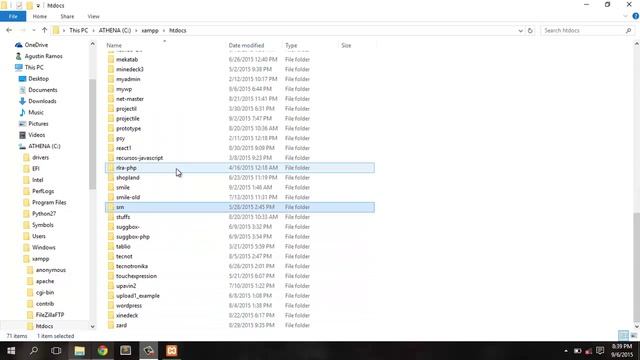Switch to large icons view layout
The image size is (640, 360).
(633, 336)
